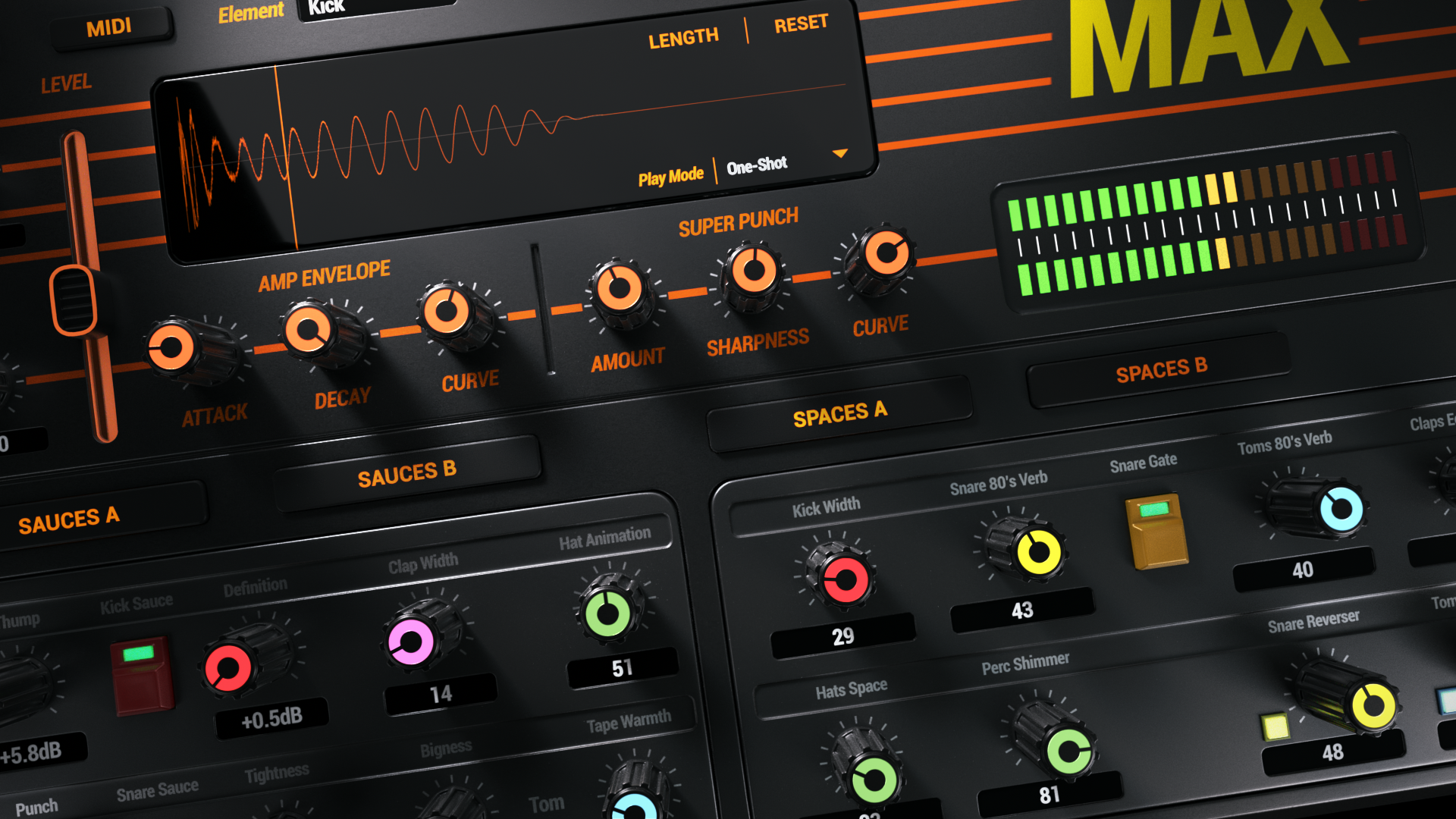Switch to the Sauces B tab

coord(407,473)
